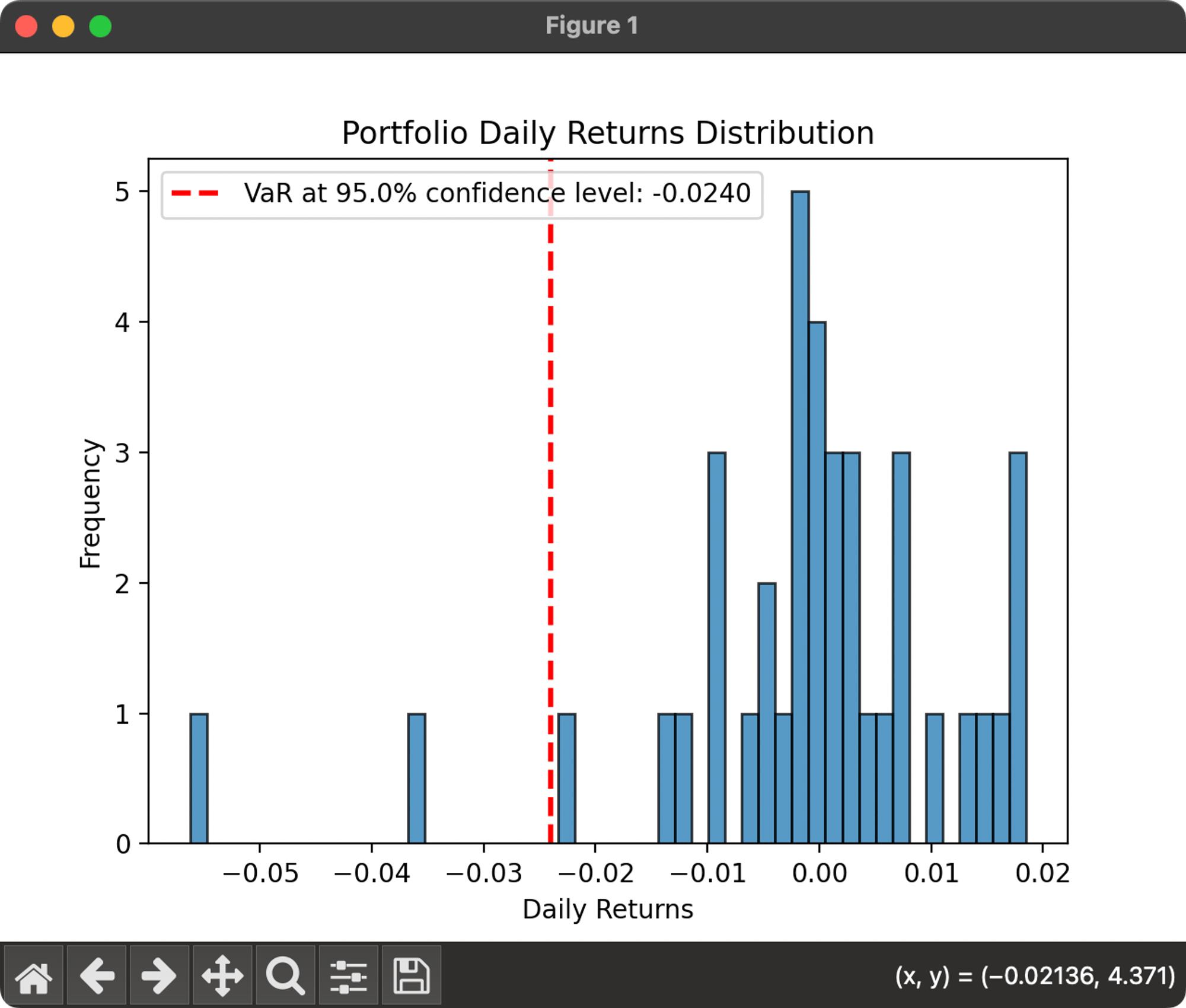
Task: Click the rightmost bar near 0.018
Action: click(x=1018, y=647)
